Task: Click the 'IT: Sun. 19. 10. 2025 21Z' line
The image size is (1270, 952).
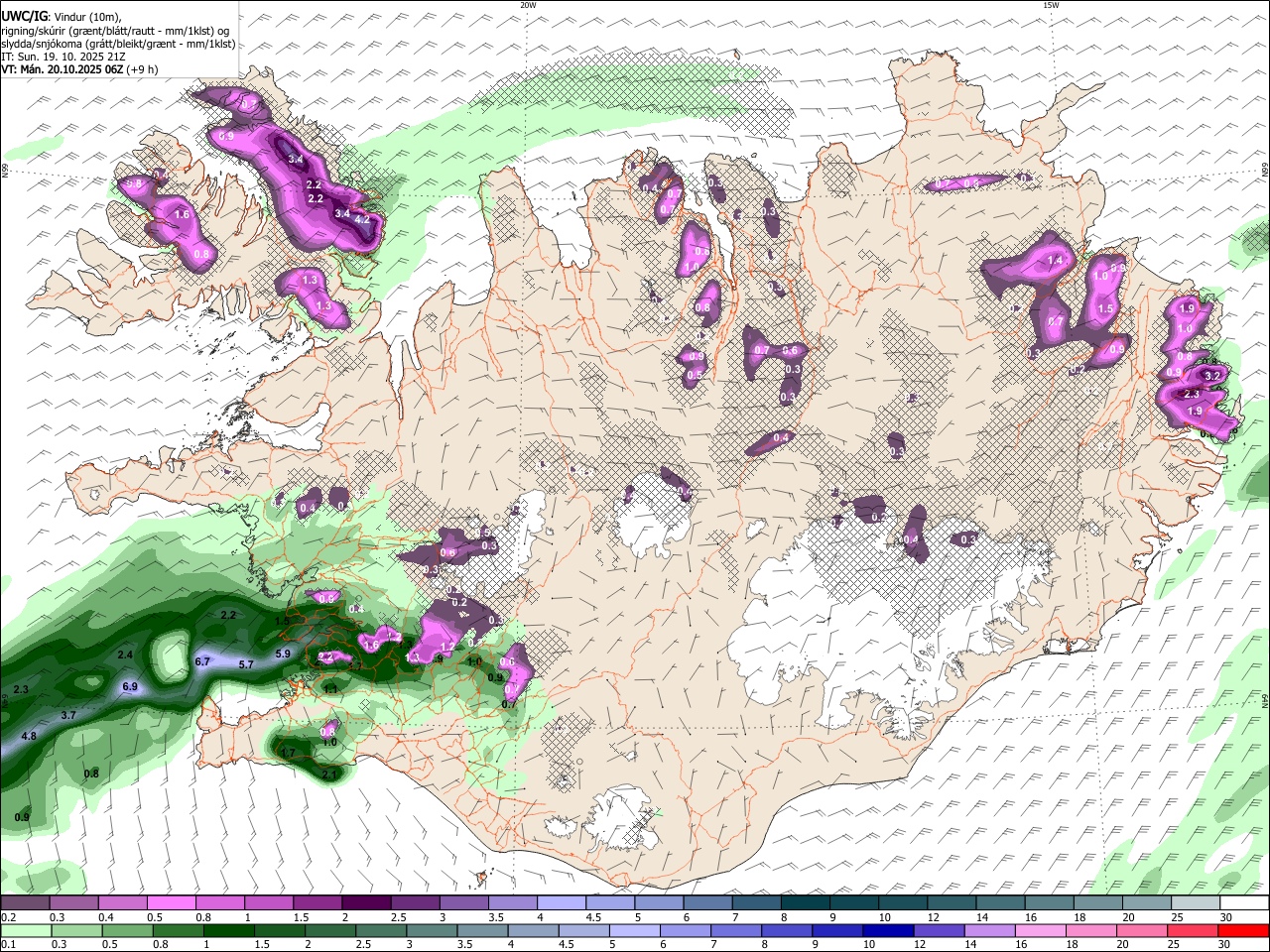Action: (63, 57)
